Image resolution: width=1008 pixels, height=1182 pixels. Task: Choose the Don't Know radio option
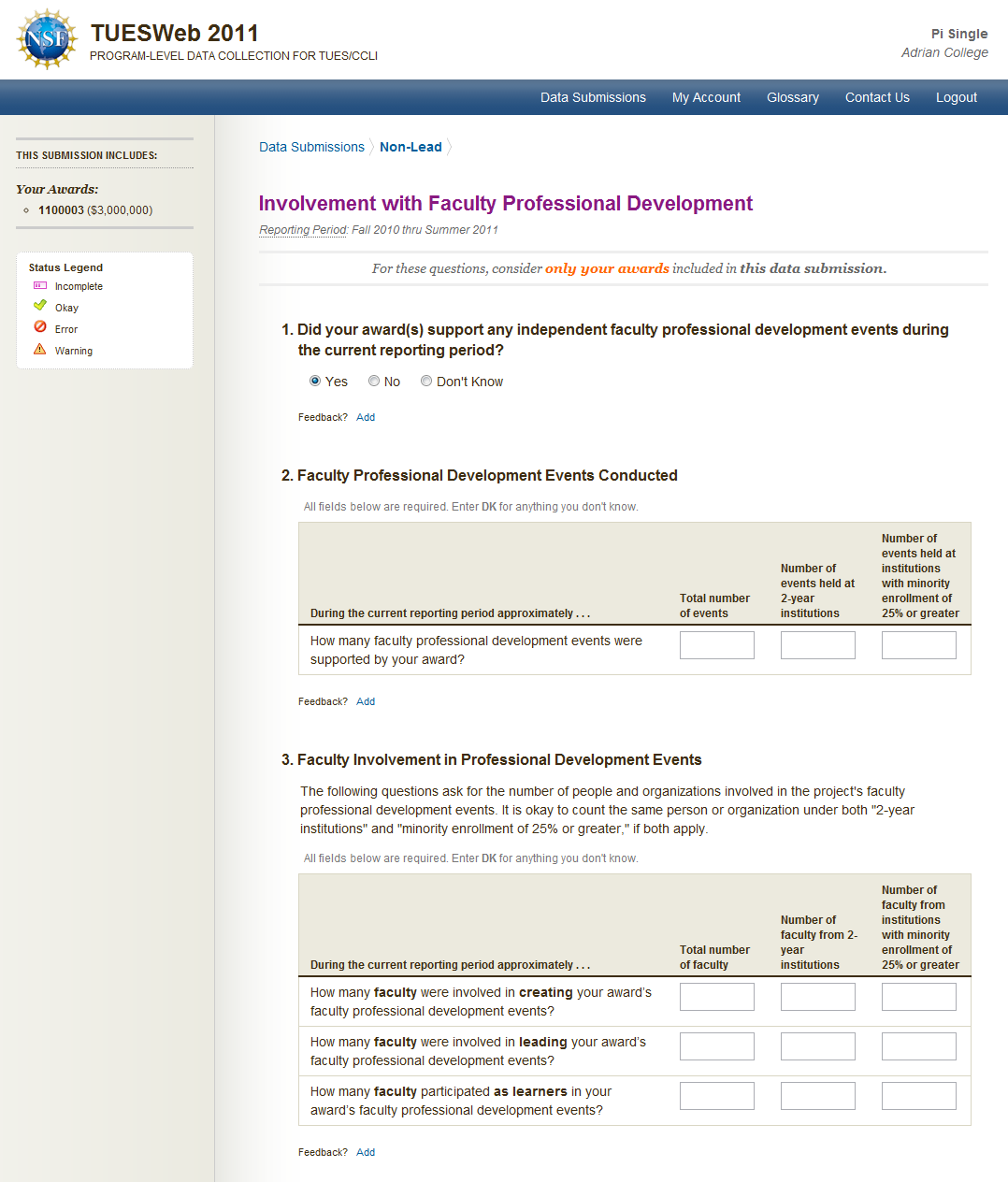click(426, 382)
